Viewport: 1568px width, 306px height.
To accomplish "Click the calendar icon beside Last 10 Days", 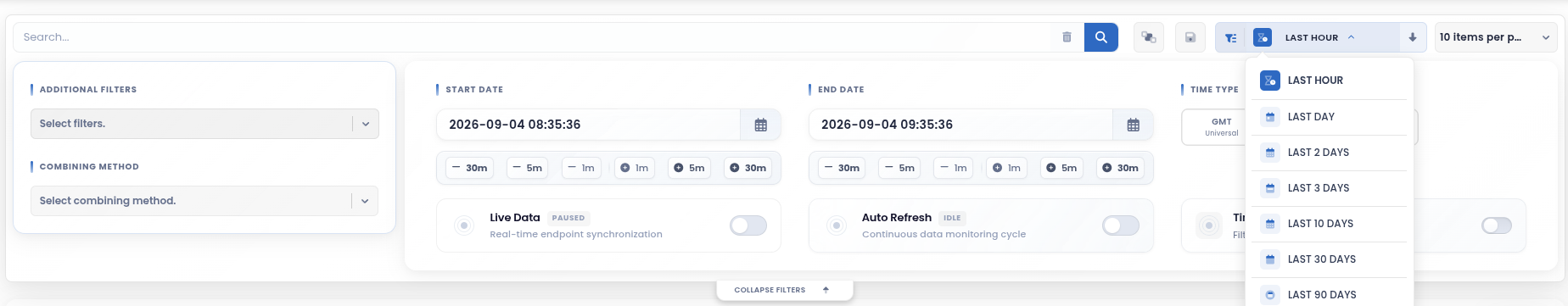I will click(1270, 224).
